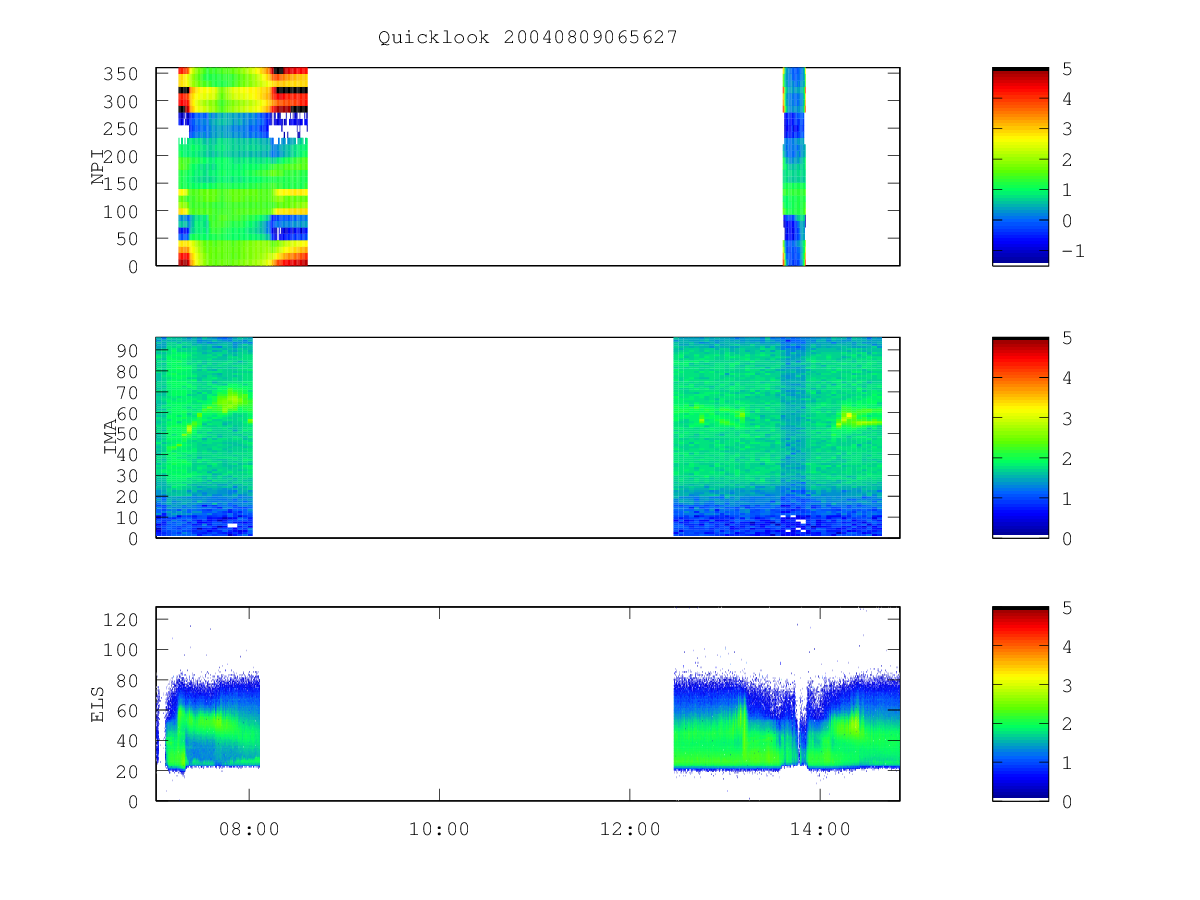Click the 0 label on IMA colorbar
The image size is (1200, 900).
1067,538
